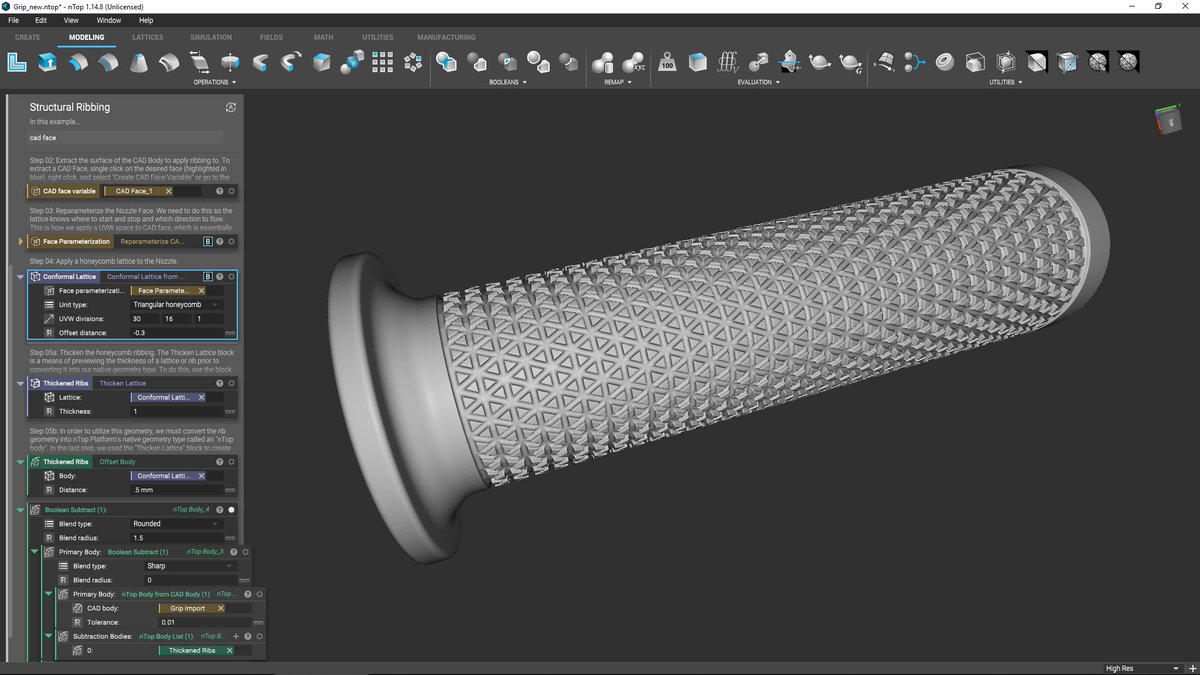Viewport: 1200px width, 675px height.
Task: Open the Blend type Rounded dropdown
Action: coord(177,524)
